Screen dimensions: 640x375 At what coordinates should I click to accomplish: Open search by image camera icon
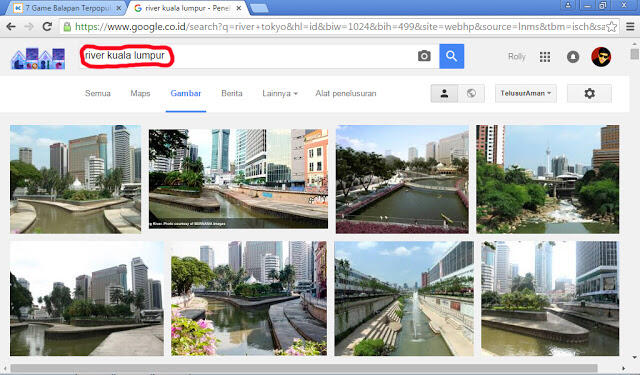click(x=424, y=56)
